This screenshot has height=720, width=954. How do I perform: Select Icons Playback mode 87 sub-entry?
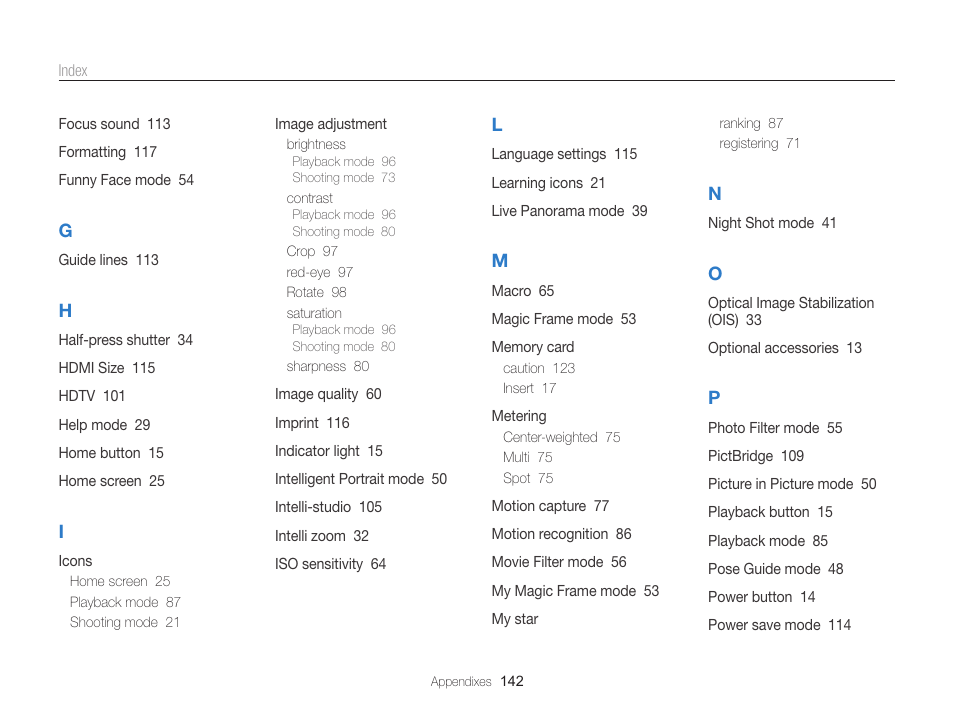pos(125,603)
